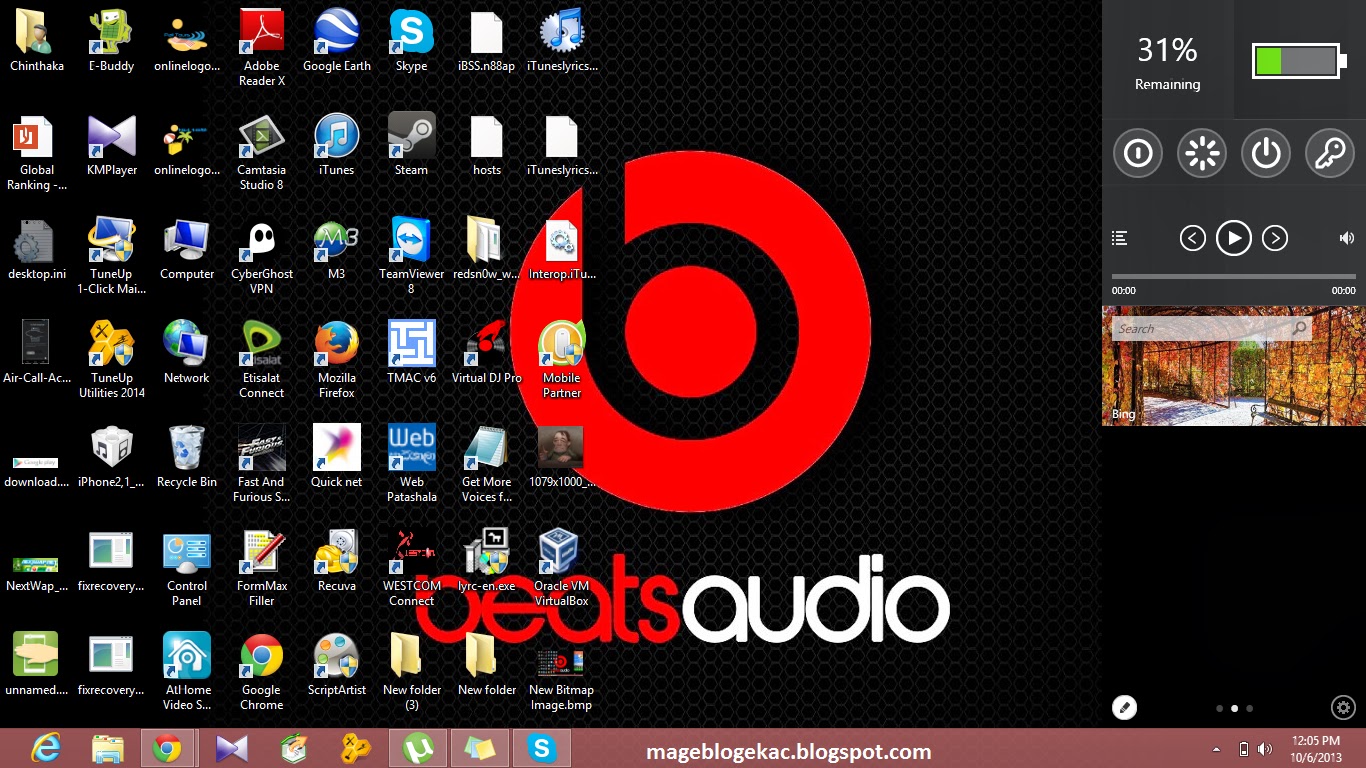Click the KMPlayer desktop shortcut
This screenshot has width=1366, height=768.
click(x=111, y=144)
